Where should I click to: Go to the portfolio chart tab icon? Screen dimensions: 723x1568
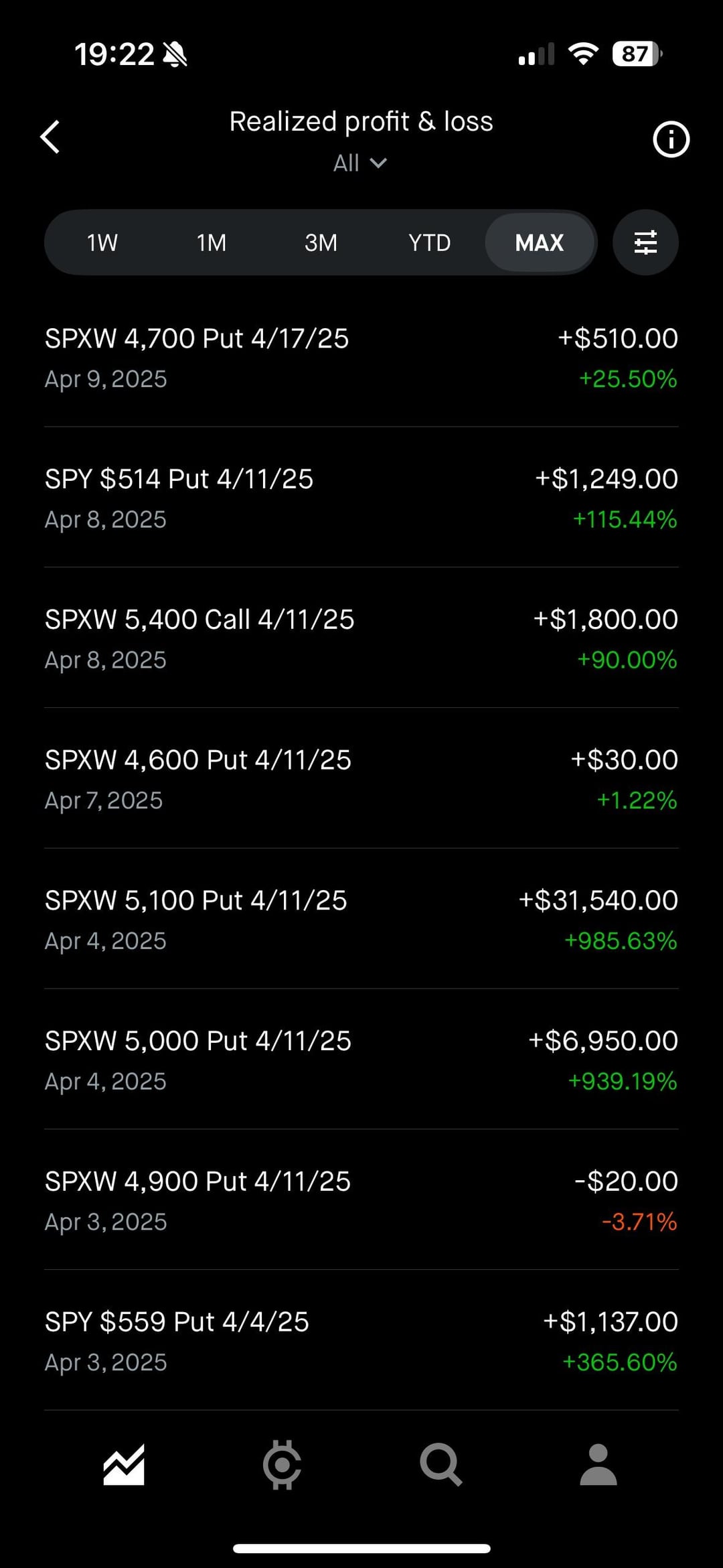pyautogui.click(x=124, y=1465)
